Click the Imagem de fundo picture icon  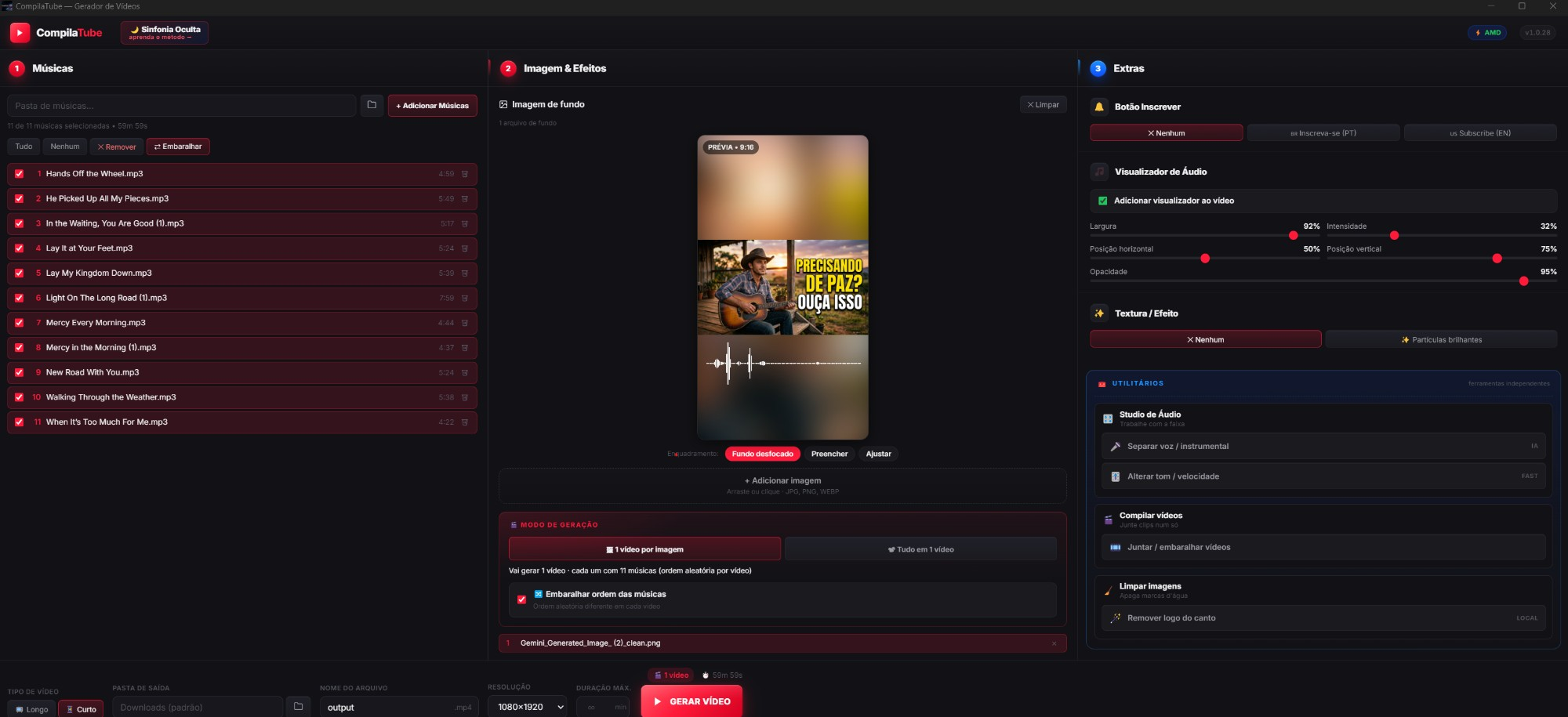click(503, 104)
